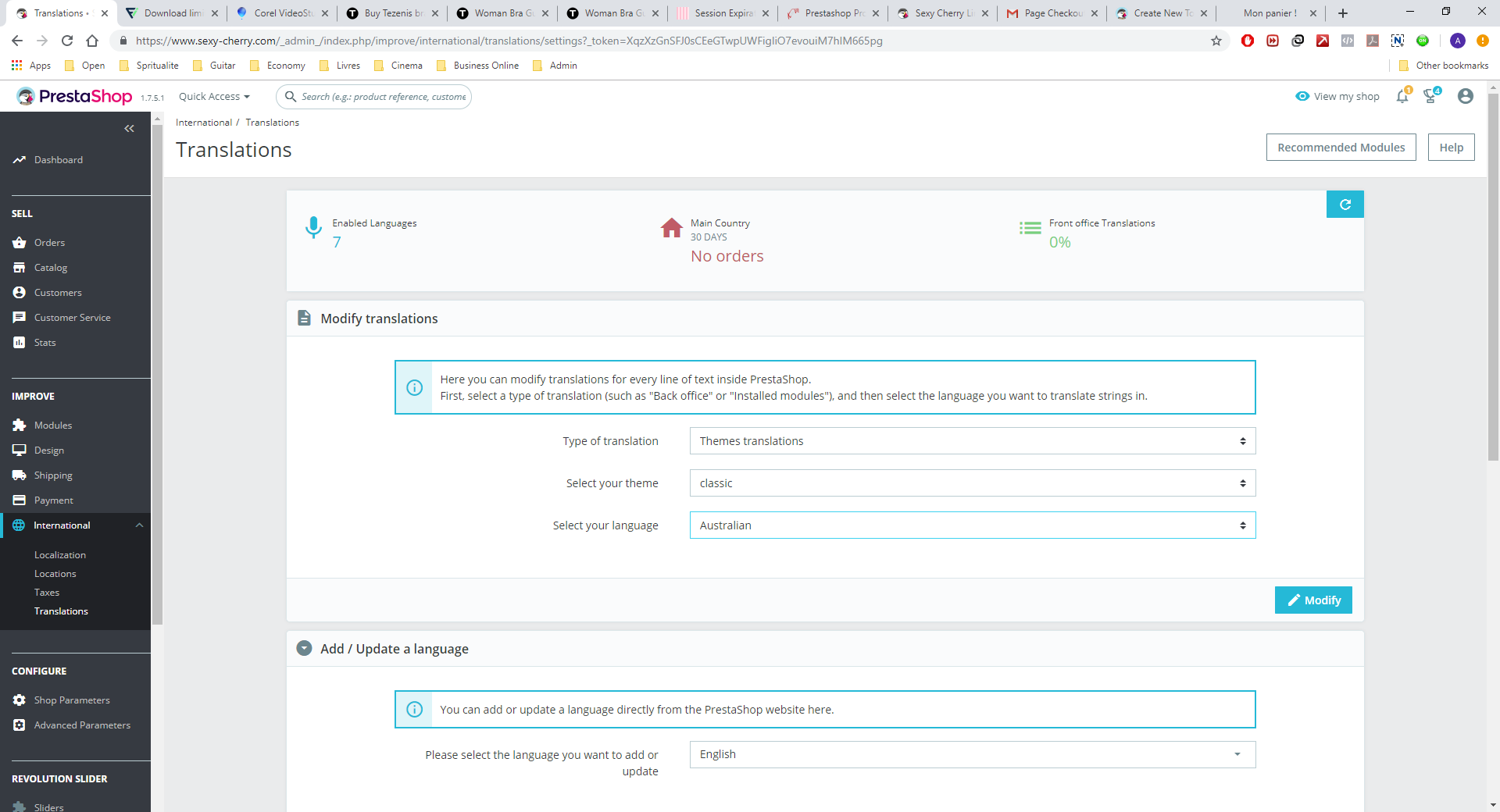Click Front office Translations list icon
Screen dimensions: 1500x812
[x=1030, y=228]
